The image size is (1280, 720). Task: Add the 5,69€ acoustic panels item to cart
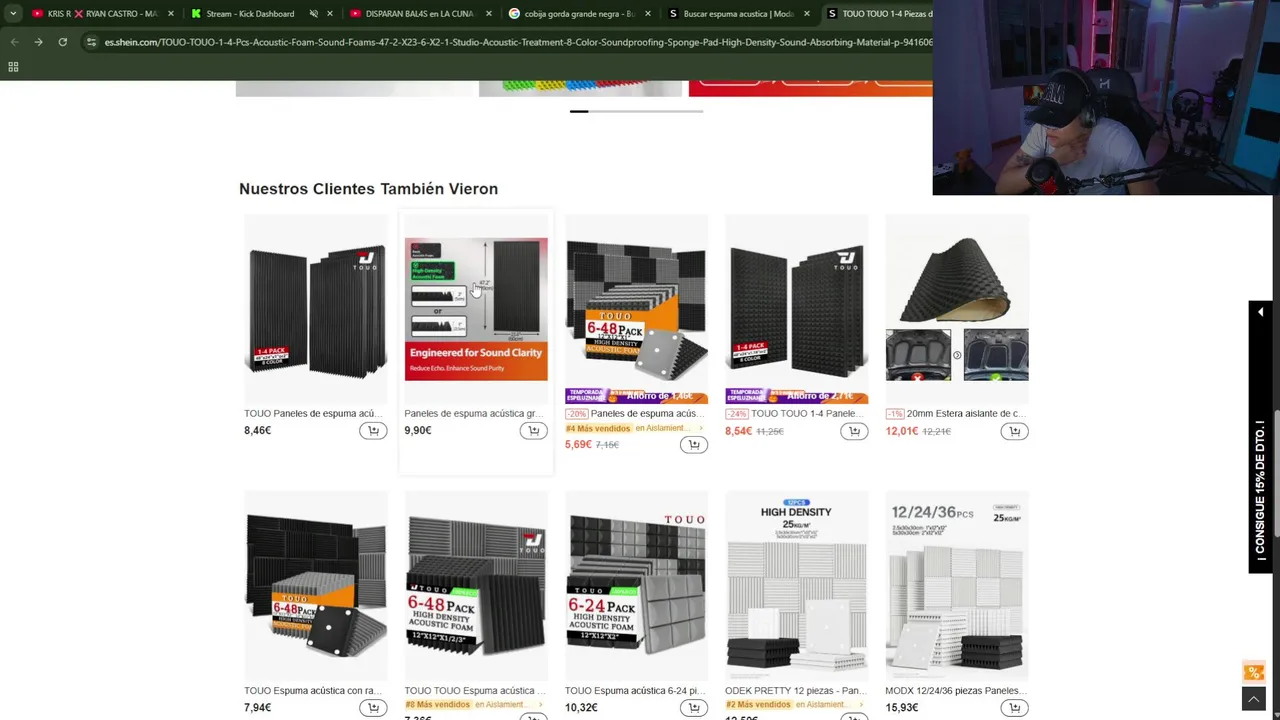693,445
